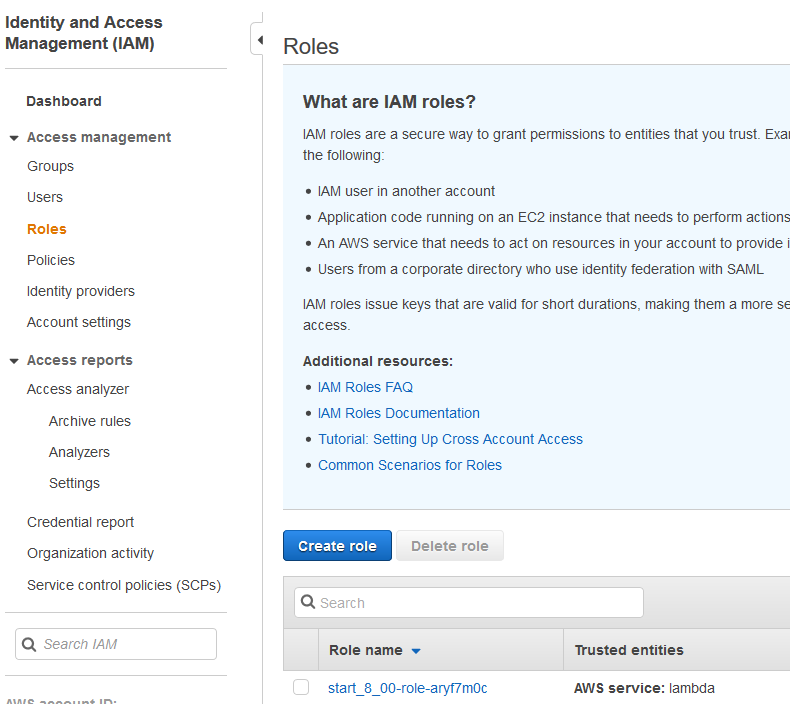Open Policies in the sidebar

pos(51,260)
